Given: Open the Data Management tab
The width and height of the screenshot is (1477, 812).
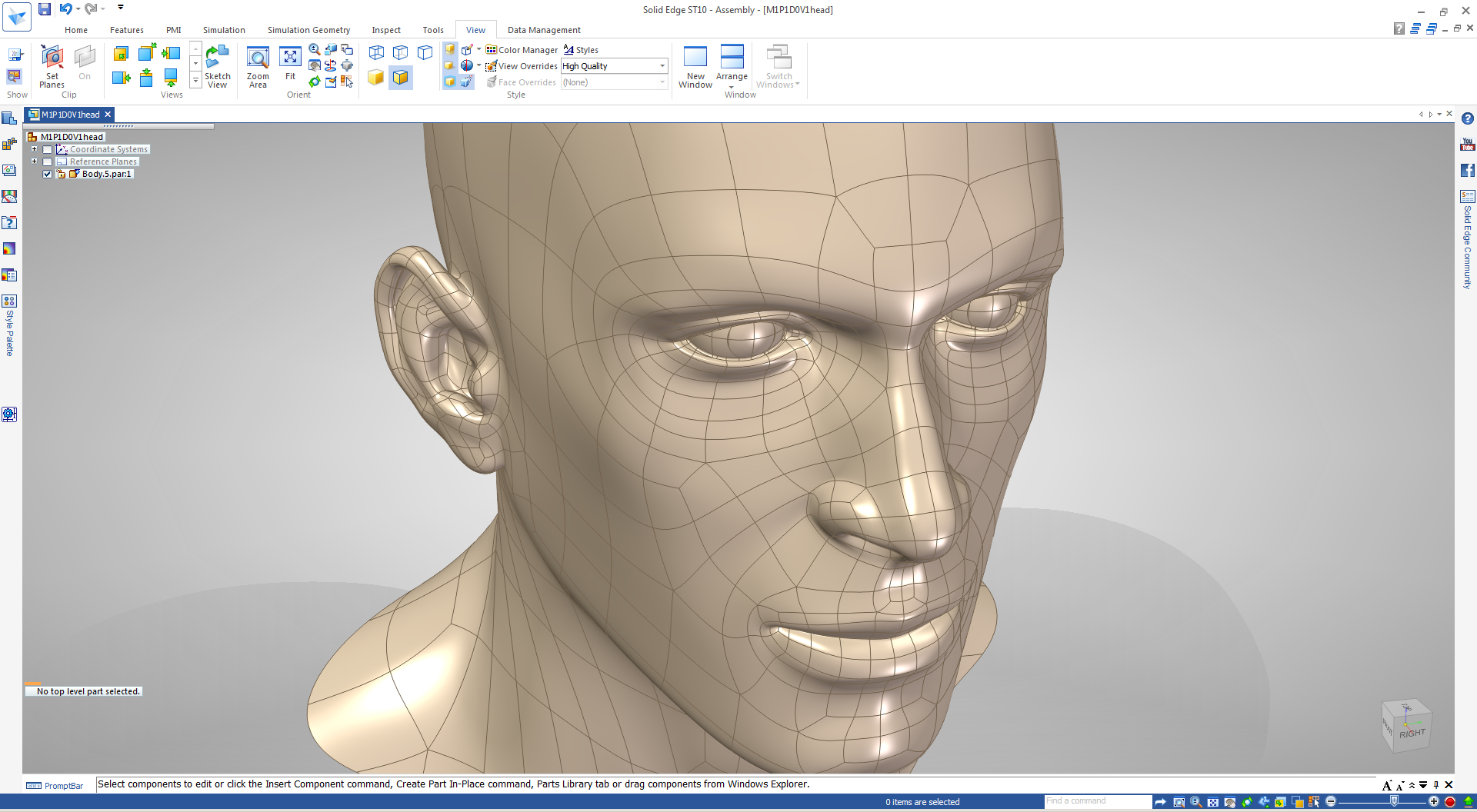Looking at the screenshot, I should (544, 30).
